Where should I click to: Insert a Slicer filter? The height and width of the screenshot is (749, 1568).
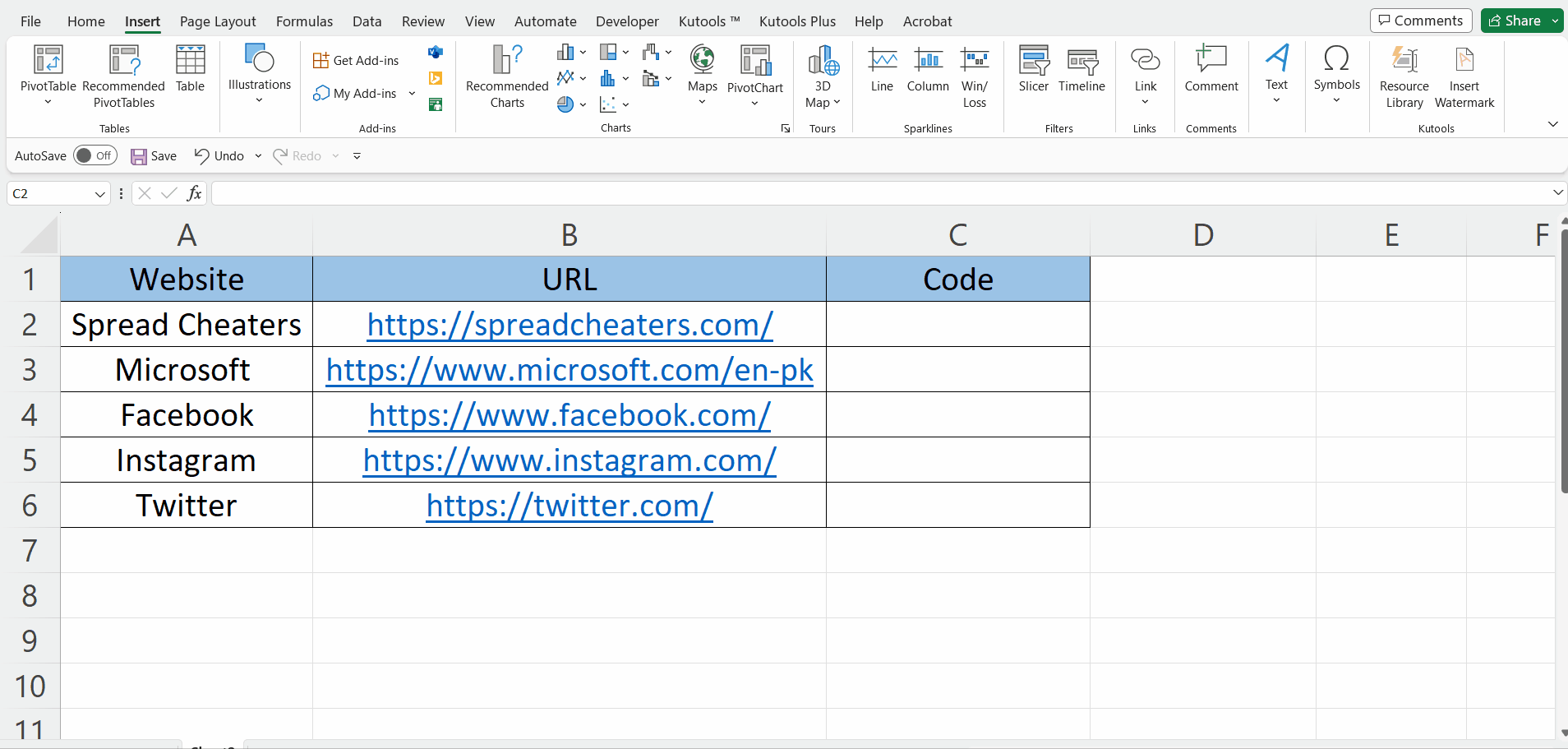point(1033,69)
